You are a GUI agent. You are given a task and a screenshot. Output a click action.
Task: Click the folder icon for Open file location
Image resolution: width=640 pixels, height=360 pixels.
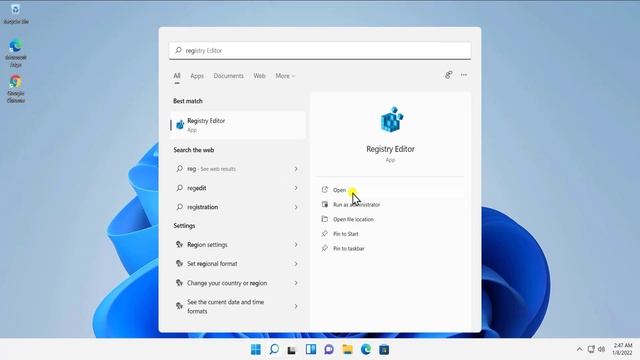pyautogui.click(x=324, y=219)
